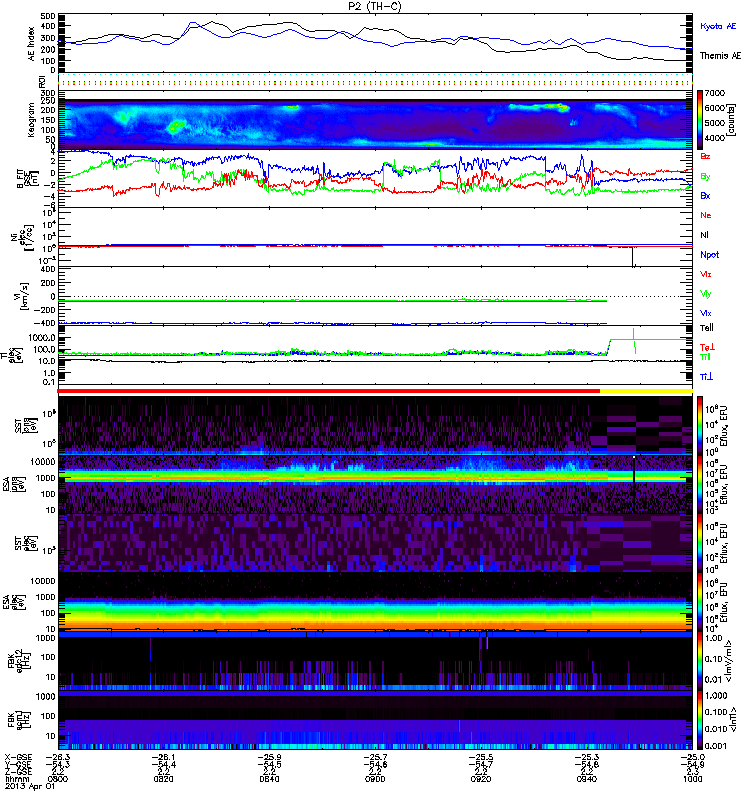Select the "Themis AE" legend label
The height and width of the screenshot is (800, 750).
pyautogui.click(x=720, y=56)
